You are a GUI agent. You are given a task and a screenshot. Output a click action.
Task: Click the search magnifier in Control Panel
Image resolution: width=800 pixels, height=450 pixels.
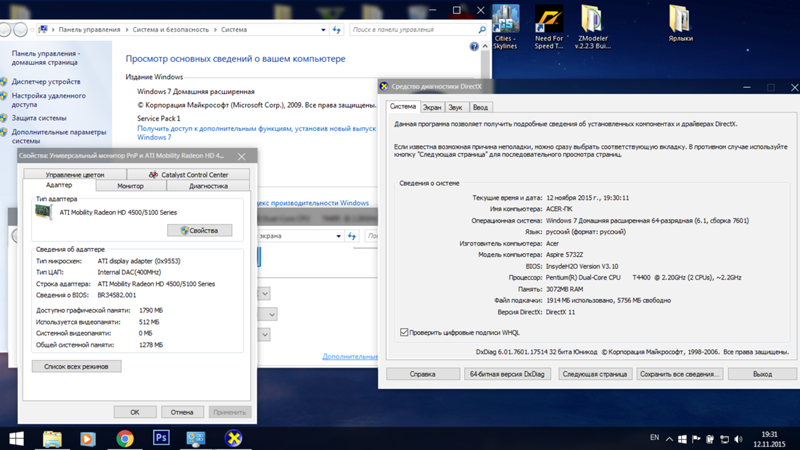(482, 30)
